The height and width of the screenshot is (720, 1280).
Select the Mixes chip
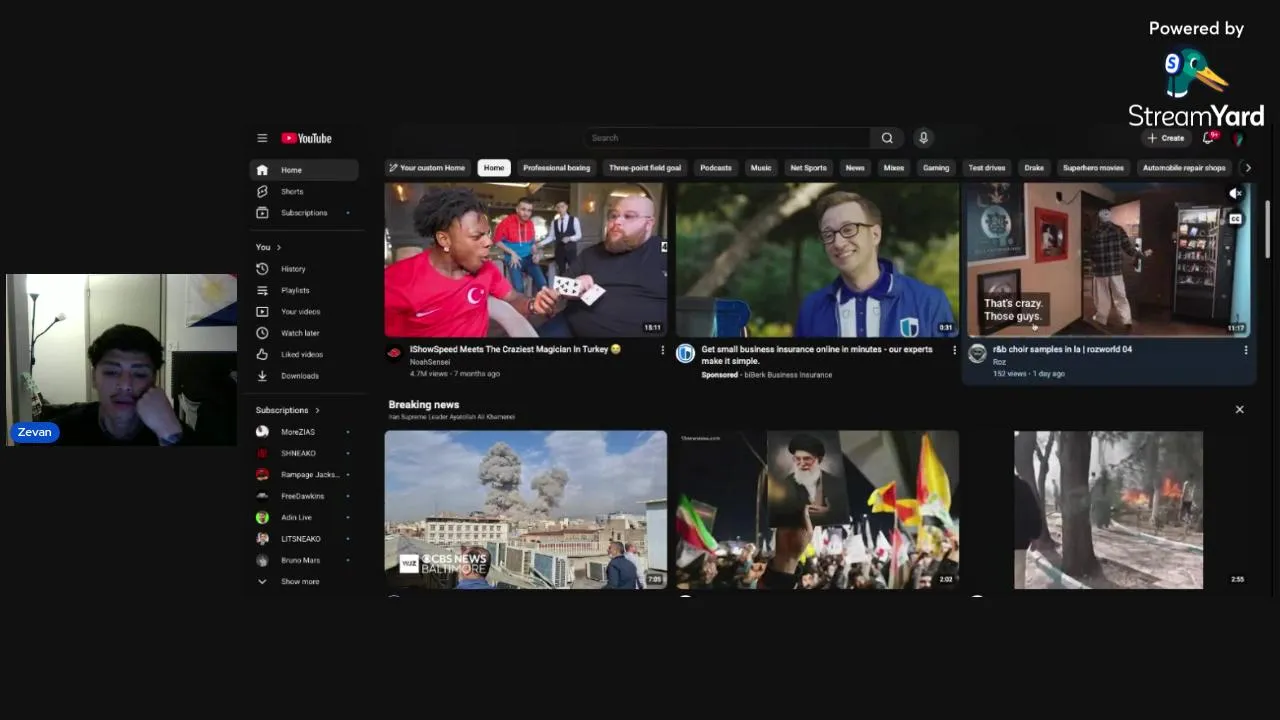point(894,168)
